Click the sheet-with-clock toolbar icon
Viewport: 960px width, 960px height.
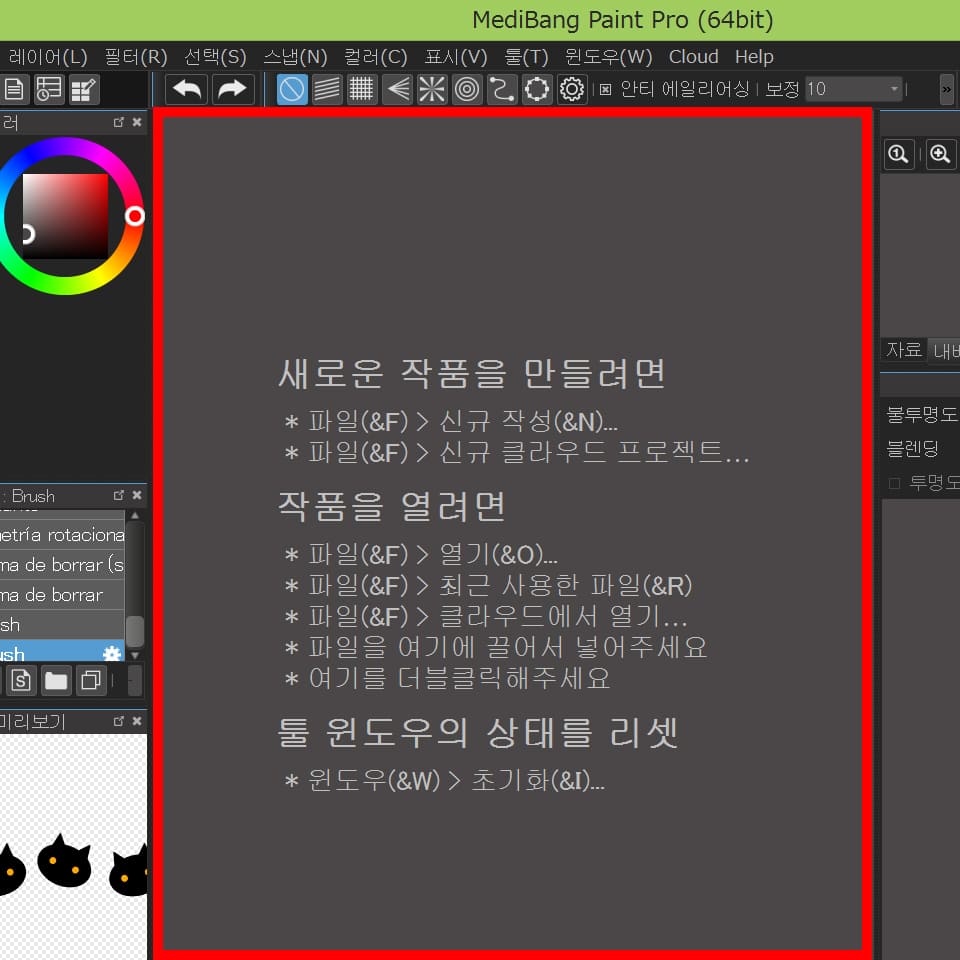click(x=49, y=89)
